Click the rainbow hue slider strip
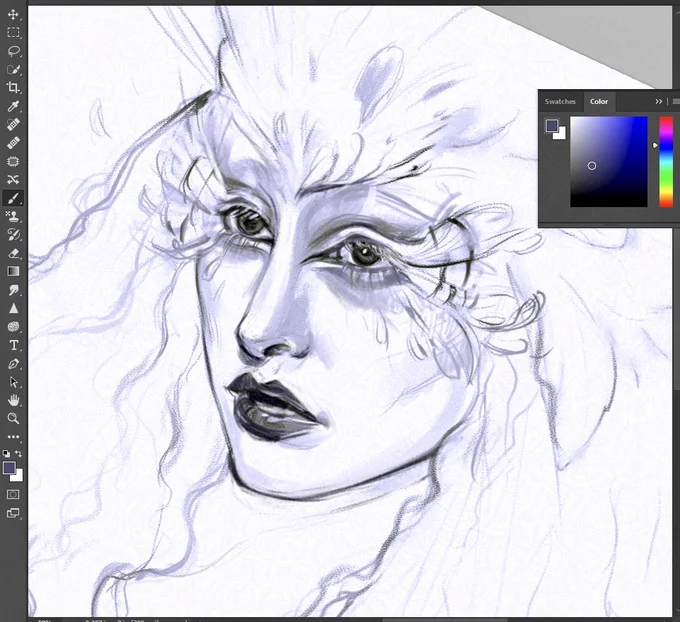Viewport: 680px width, 622px height. tap(666, 161)
